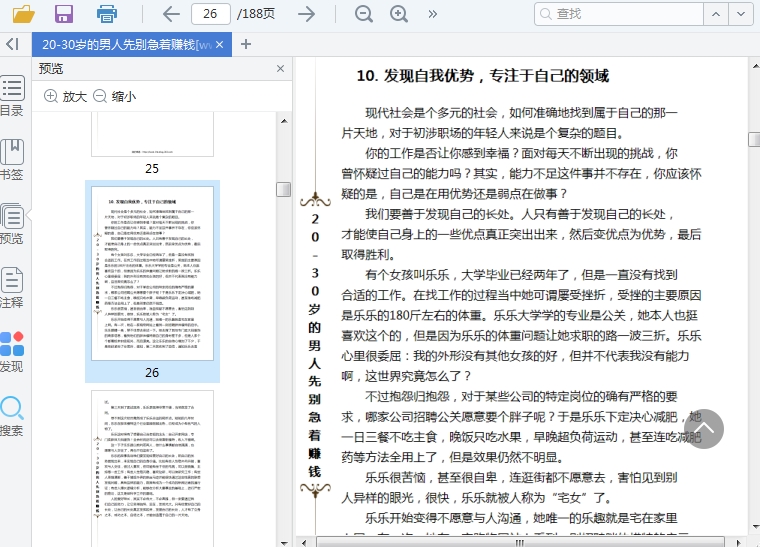Image resolution: width=760 pixels, height=547 pixels.
Task: Collapse the left sidebar panel
Action: click(x=12, y=44)
